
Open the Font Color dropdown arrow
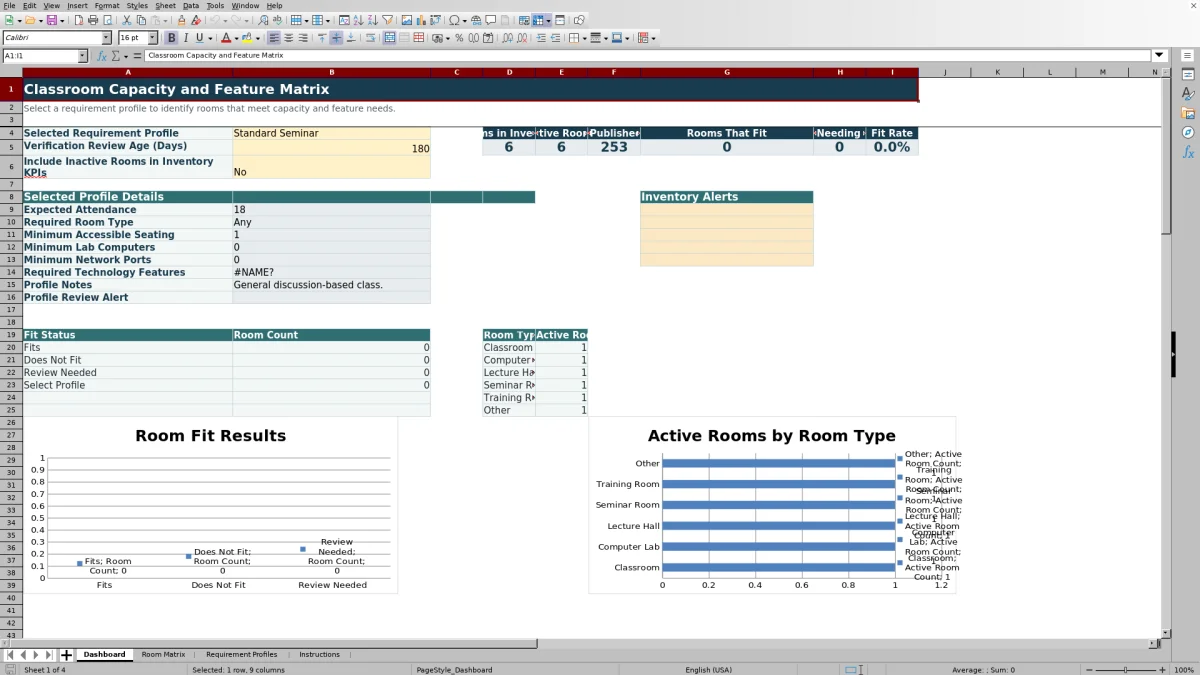tap(236, 39)
